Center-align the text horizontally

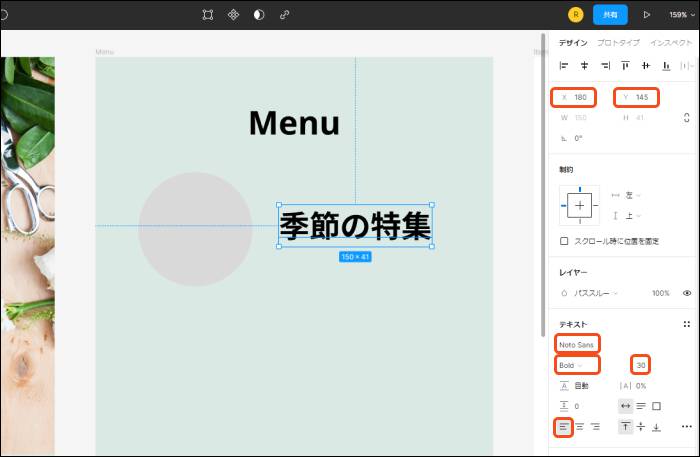pyautogui.click(x=579, y=427)
